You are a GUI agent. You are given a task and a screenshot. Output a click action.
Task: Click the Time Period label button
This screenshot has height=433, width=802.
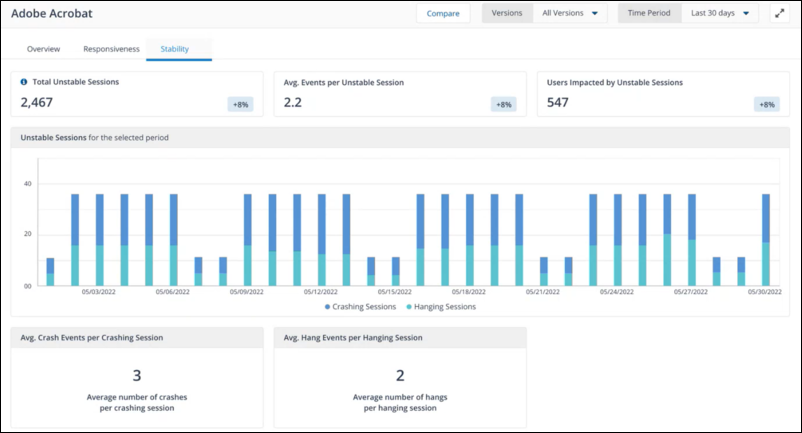tap(648, 14)
